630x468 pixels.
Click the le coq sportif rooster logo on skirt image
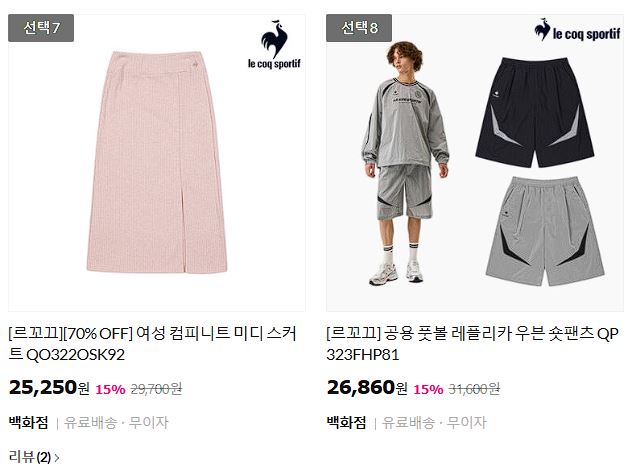pos(274,44)
